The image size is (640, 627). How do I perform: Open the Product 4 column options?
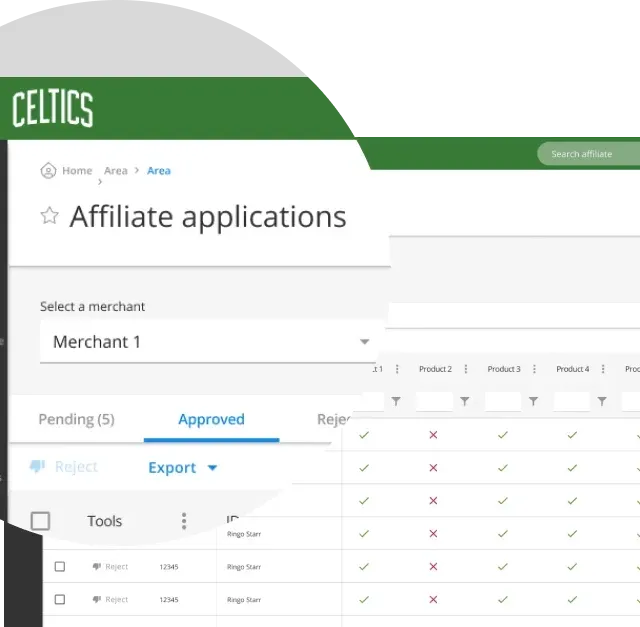(x=603, y=369)
